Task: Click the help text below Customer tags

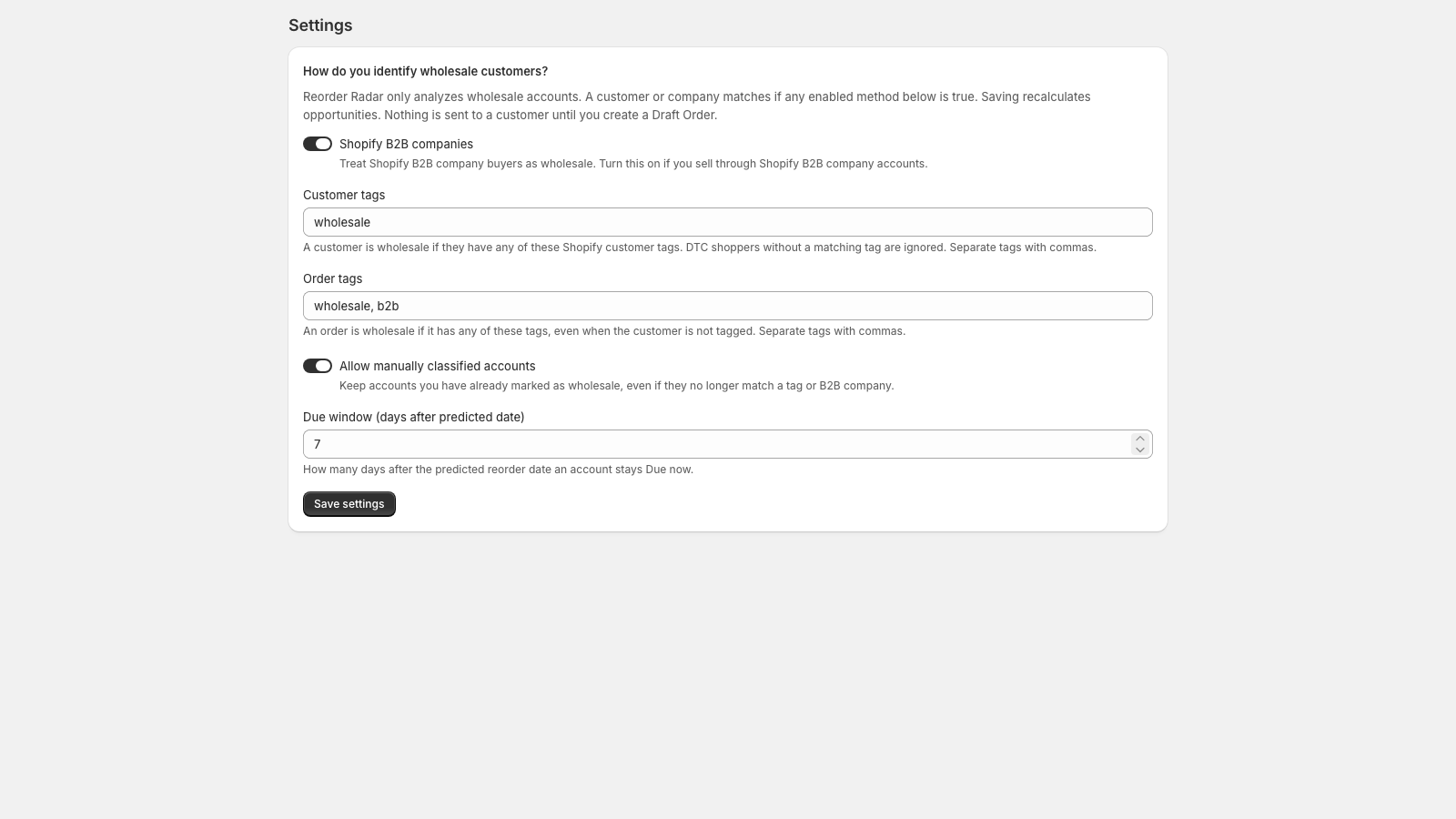Action: [700, 248]
